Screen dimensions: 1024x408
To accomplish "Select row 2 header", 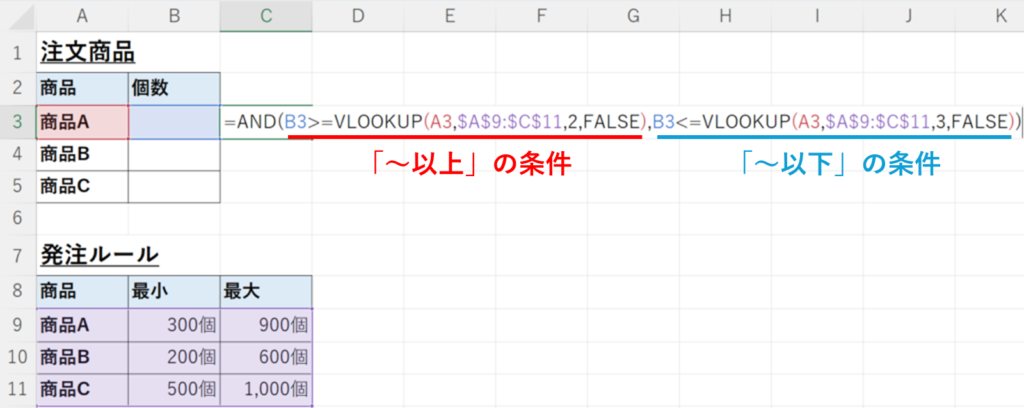I will [x=18, y=87].
